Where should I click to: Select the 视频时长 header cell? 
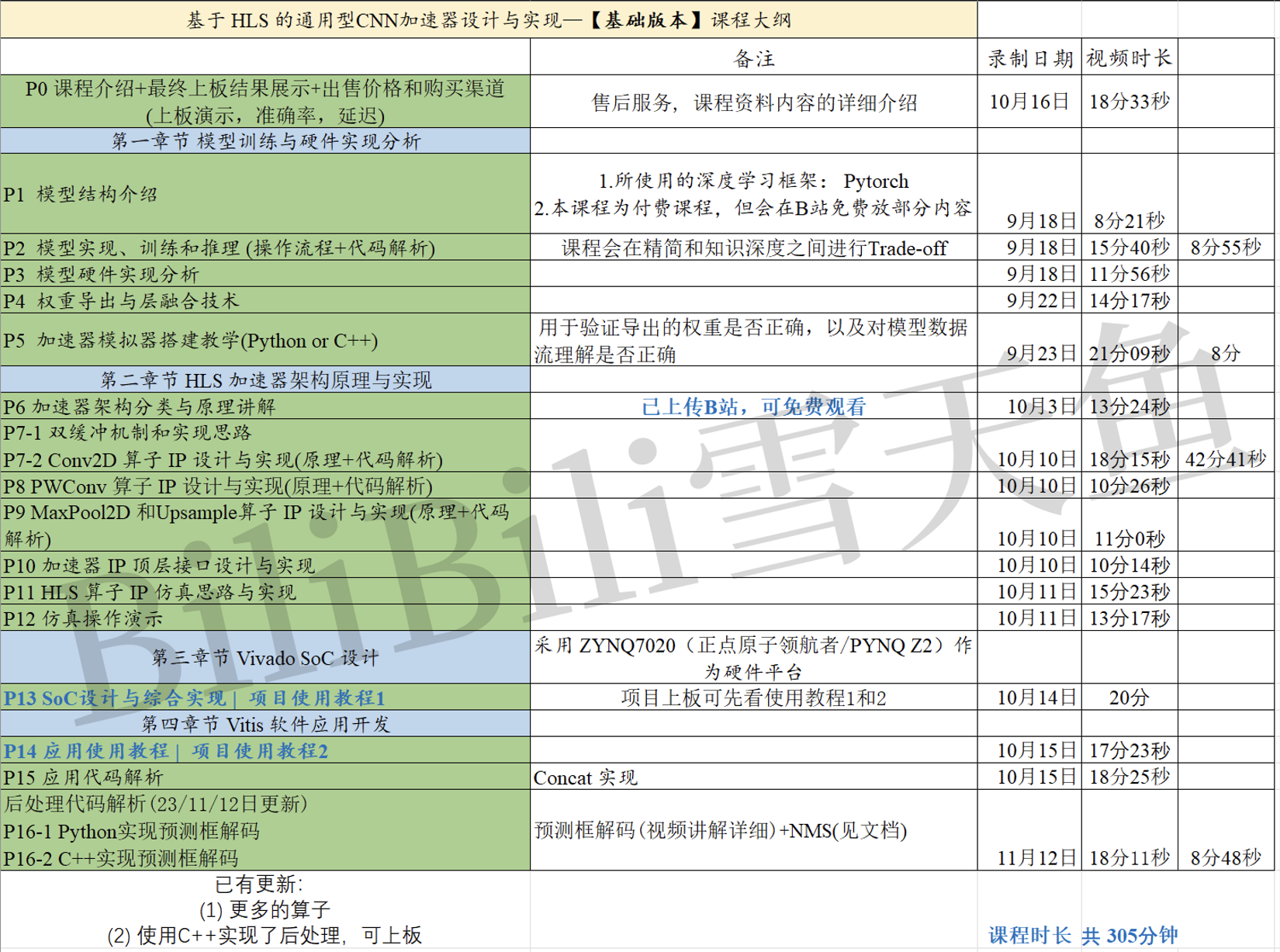[1130, 58]
